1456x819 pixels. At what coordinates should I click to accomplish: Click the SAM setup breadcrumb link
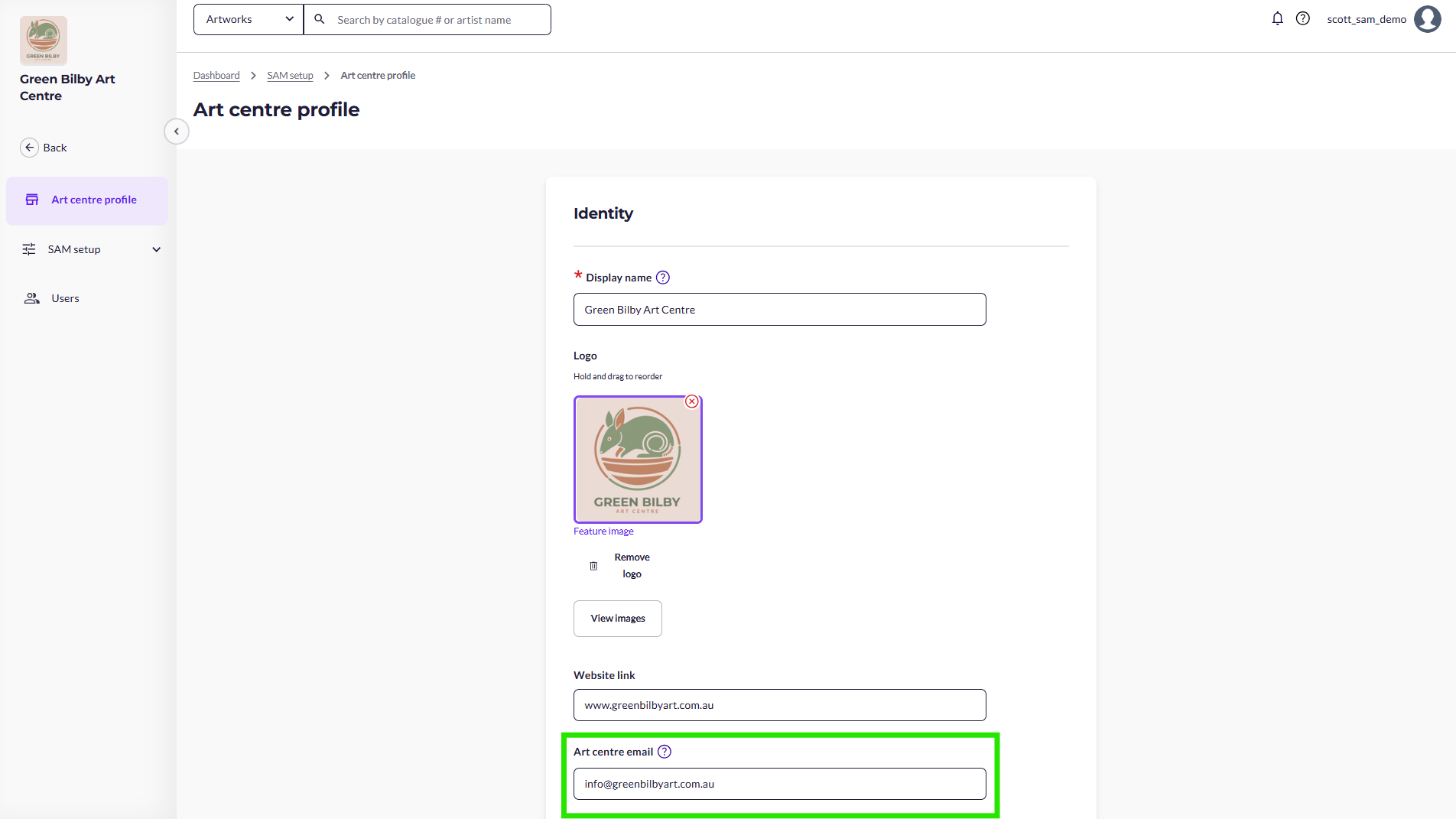[x=290, y=76]
